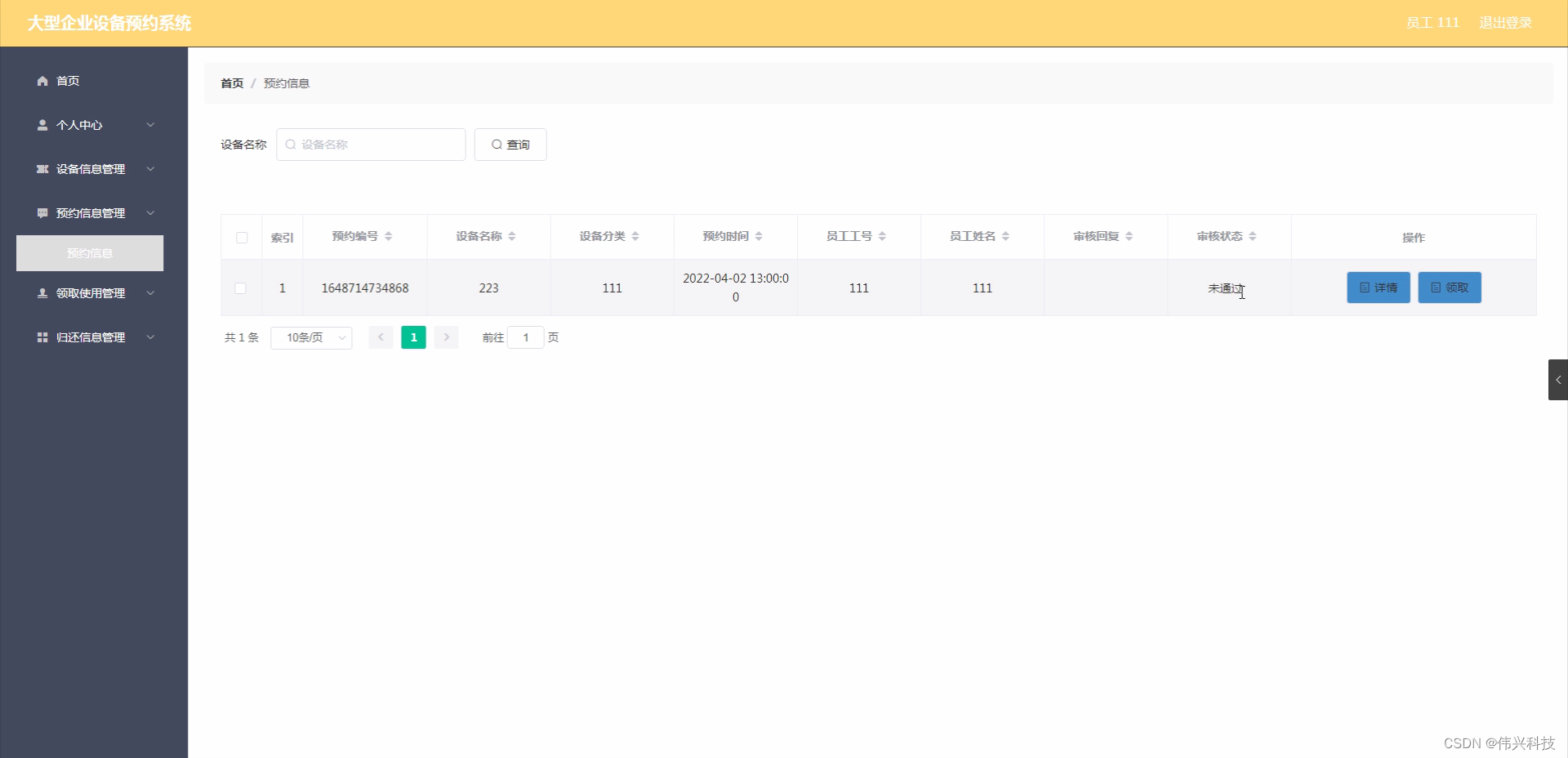
Task: Click the equipment icon beside 设备信息管理
Action: tap(42, 169)
